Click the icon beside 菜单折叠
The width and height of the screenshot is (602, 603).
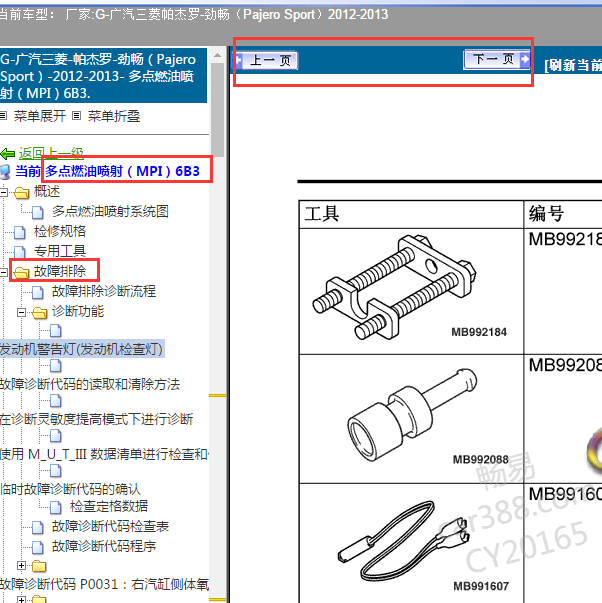pyautogui.click(x=77, y=115)
